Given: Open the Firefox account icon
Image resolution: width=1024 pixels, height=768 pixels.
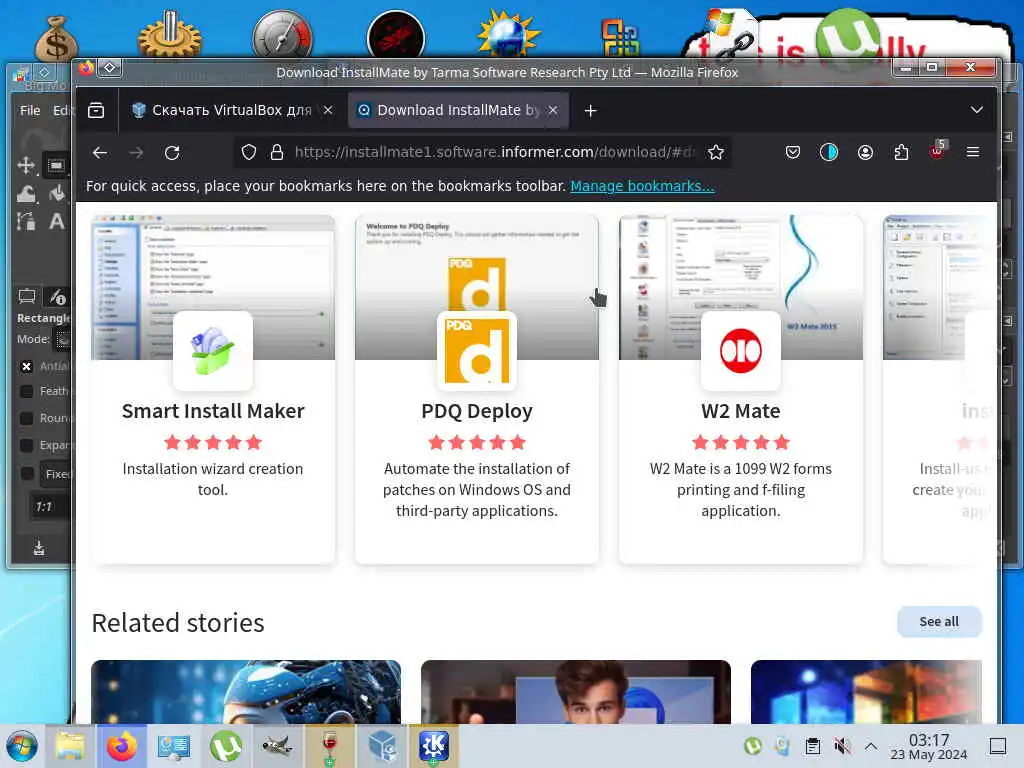Looking at the screenshot, I should coord(865,153).
